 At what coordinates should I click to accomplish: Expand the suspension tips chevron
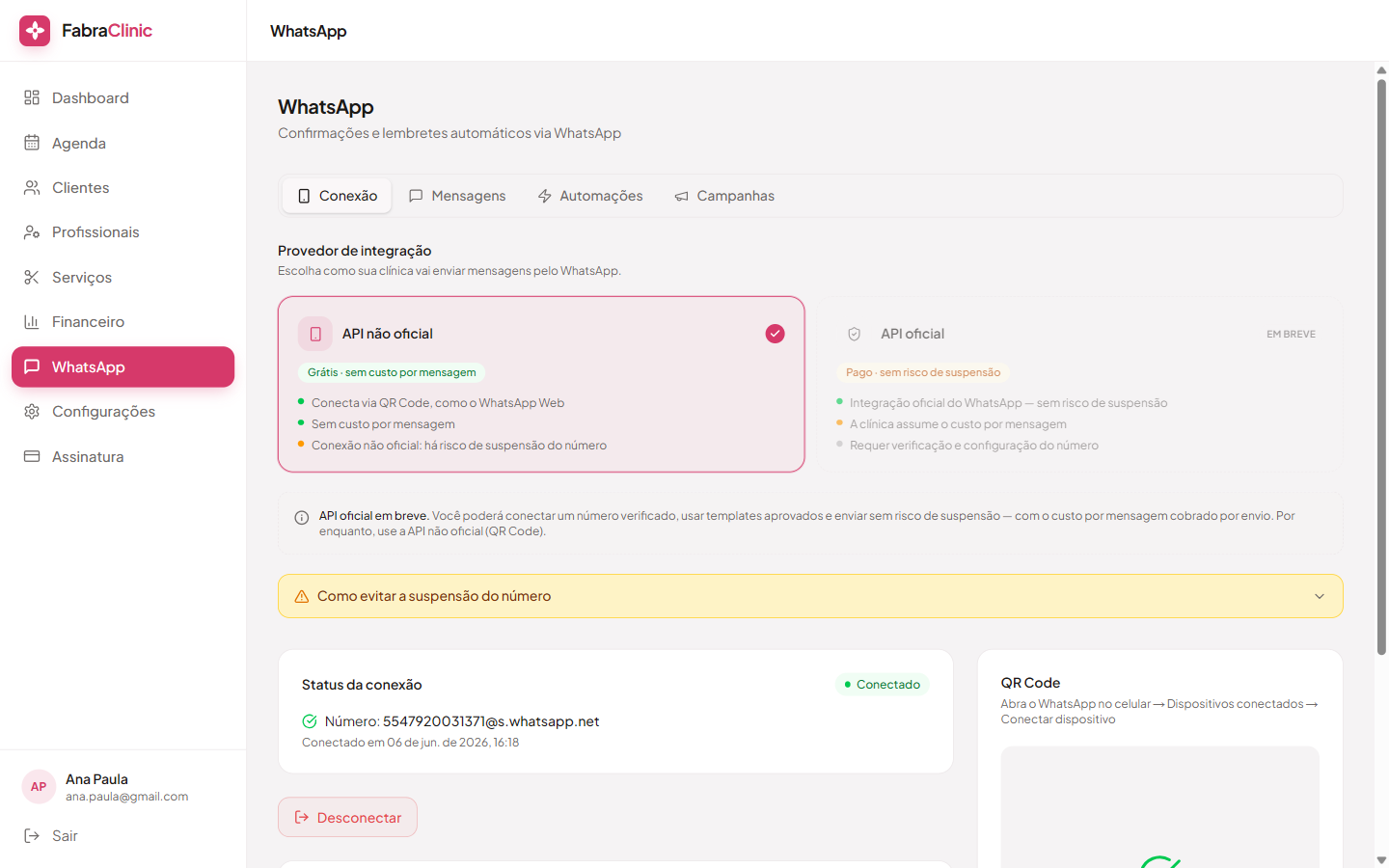click(1320, 596)
